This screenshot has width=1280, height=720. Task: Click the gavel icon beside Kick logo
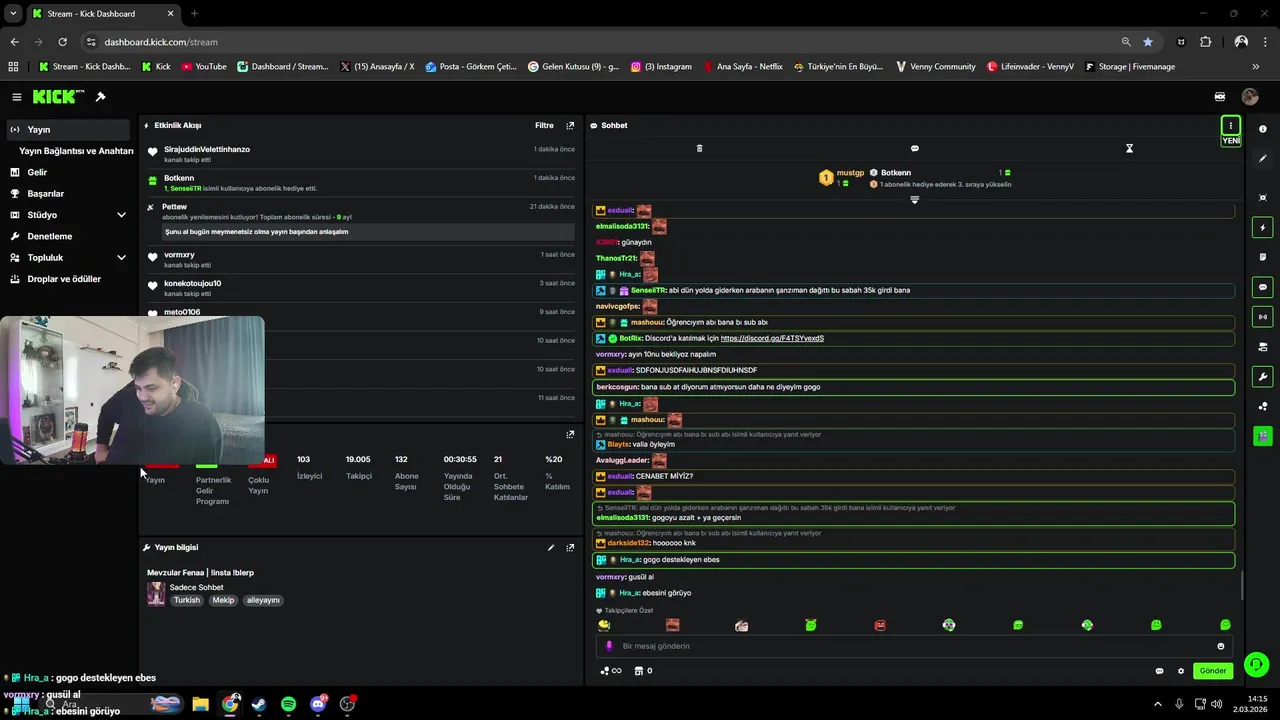(100, 97)
